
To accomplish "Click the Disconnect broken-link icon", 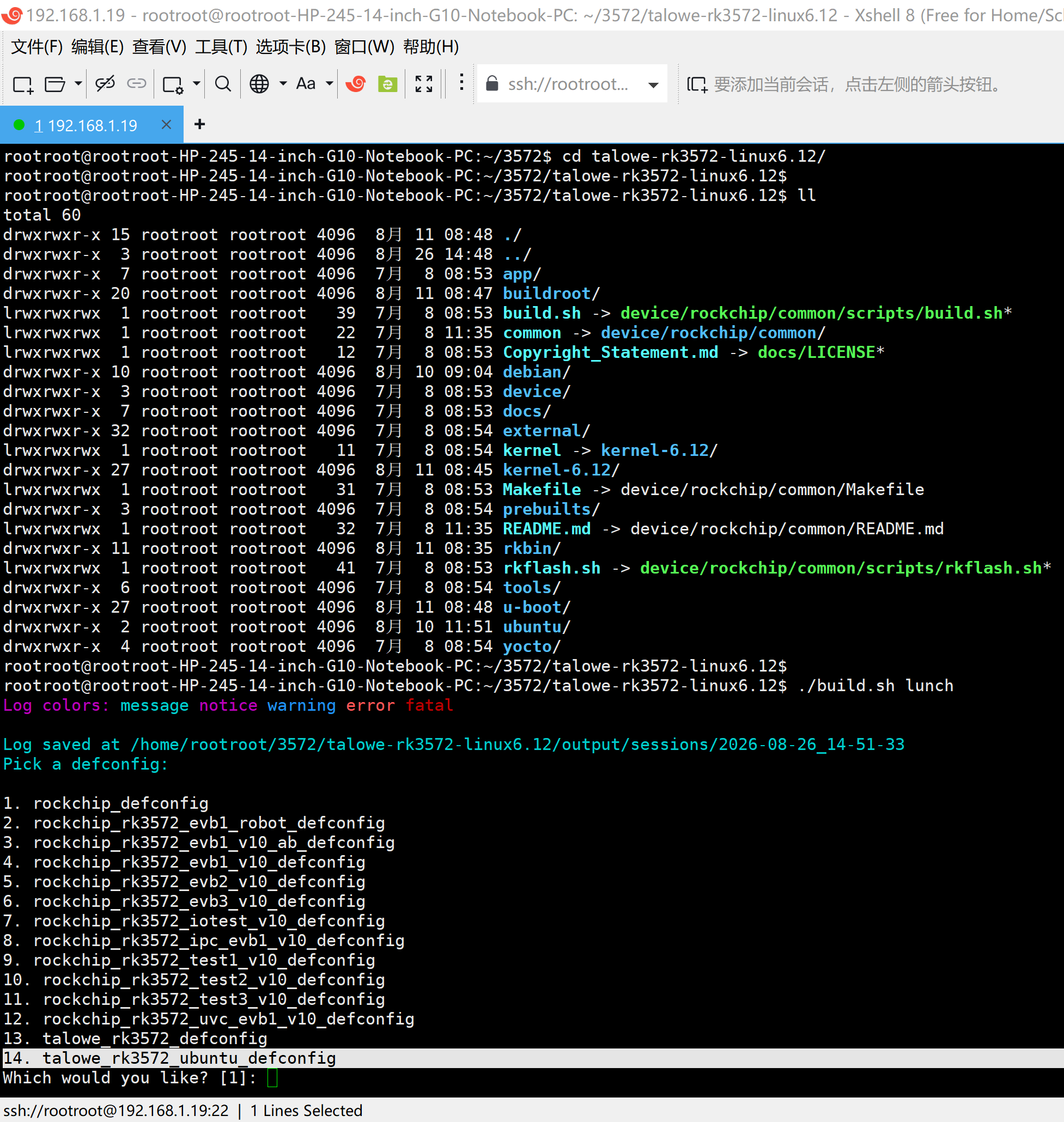I will point(105,84).
